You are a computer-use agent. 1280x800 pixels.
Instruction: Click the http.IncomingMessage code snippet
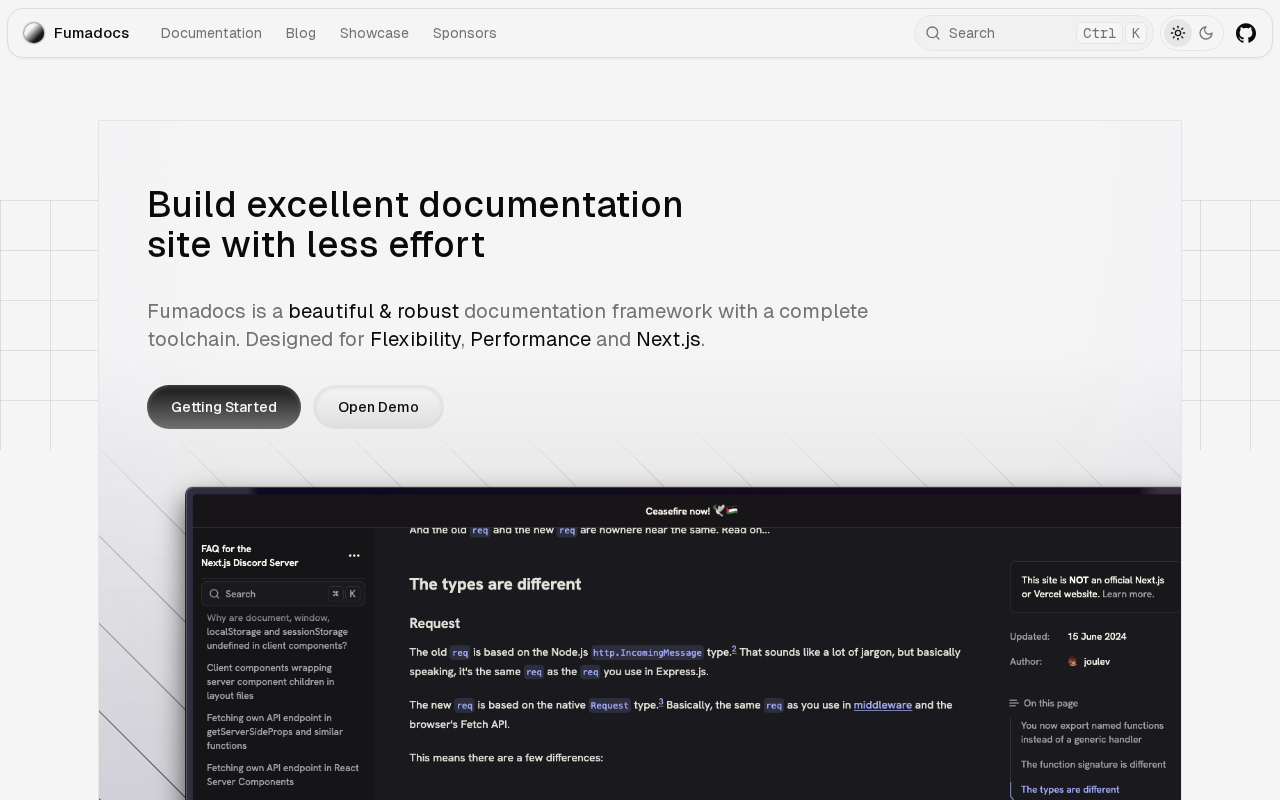click(648, 653)
